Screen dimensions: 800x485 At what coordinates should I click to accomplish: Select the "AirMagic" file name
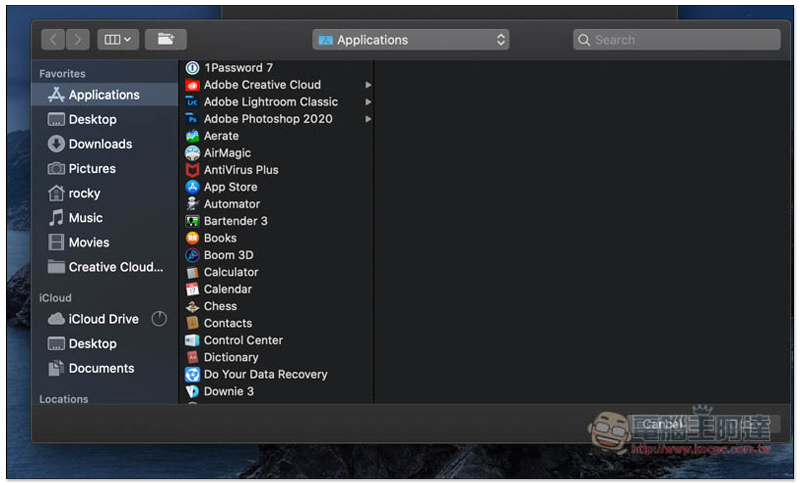(227, 153)
